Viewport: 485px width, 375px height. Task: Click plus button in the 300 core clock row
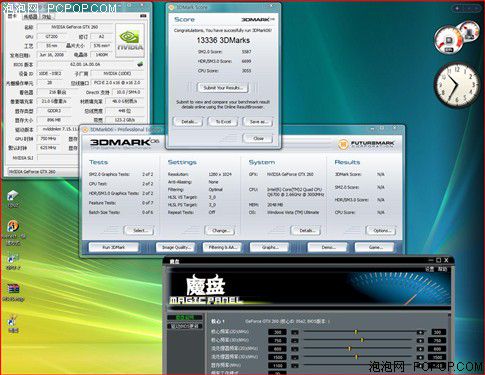point(421,332)
